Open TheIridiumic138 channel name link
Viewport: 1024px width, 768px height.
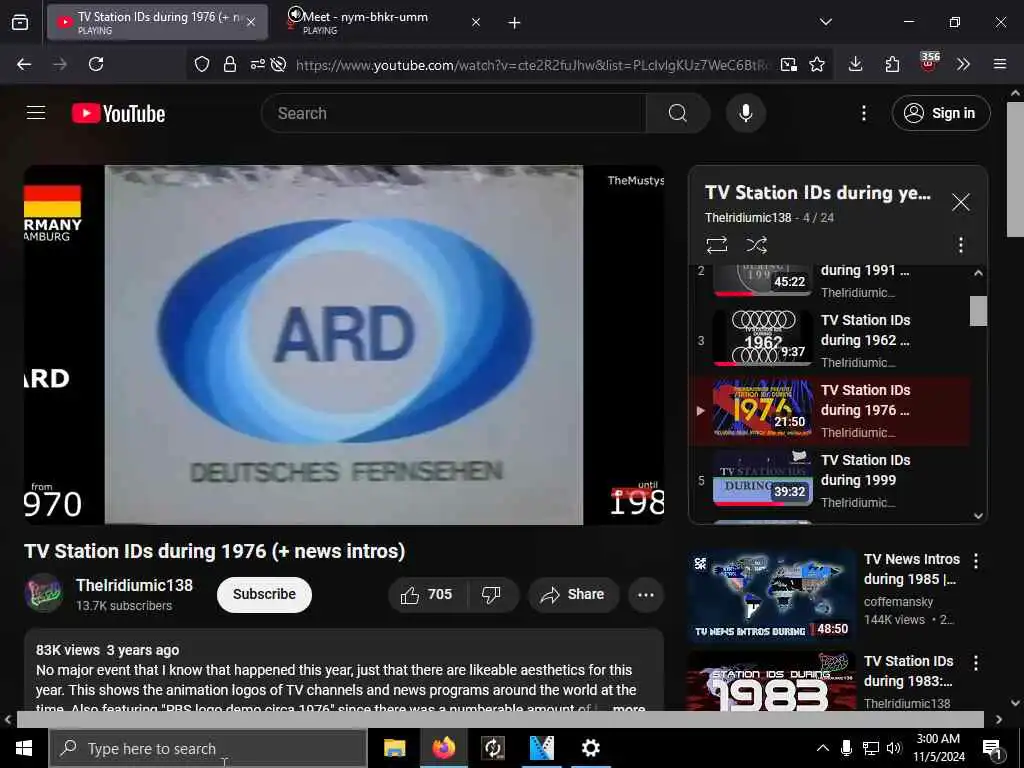click(x=134, y=584)
